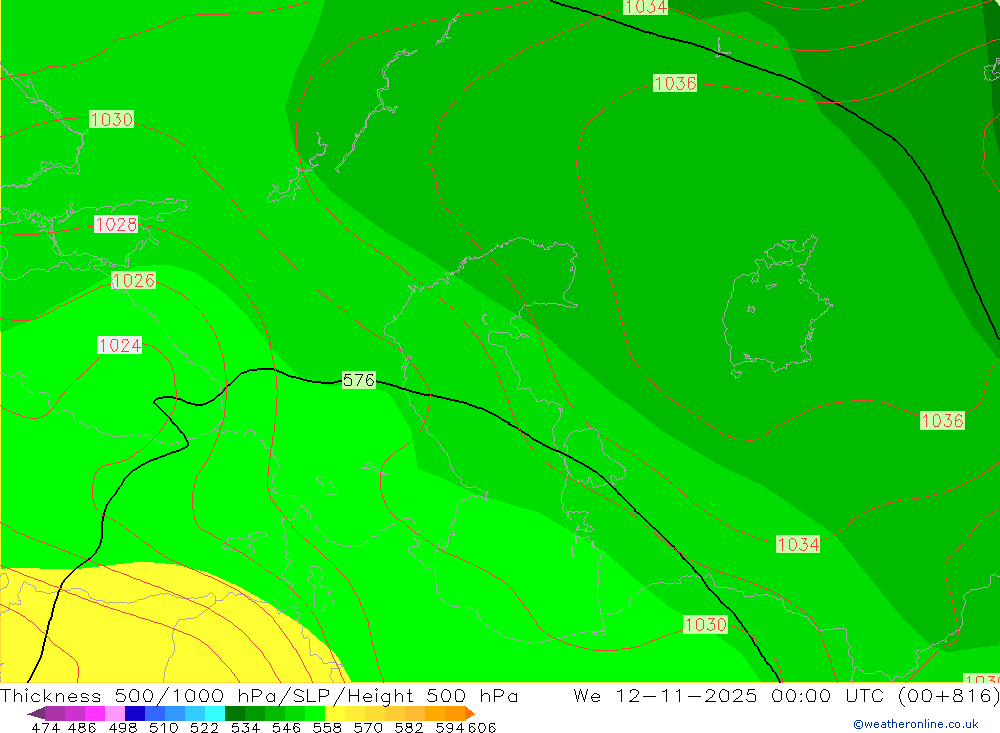This screenshot has height=733, width=1000.
Task: Click the 1036 label at the right edge
Action: click(942, 420)
